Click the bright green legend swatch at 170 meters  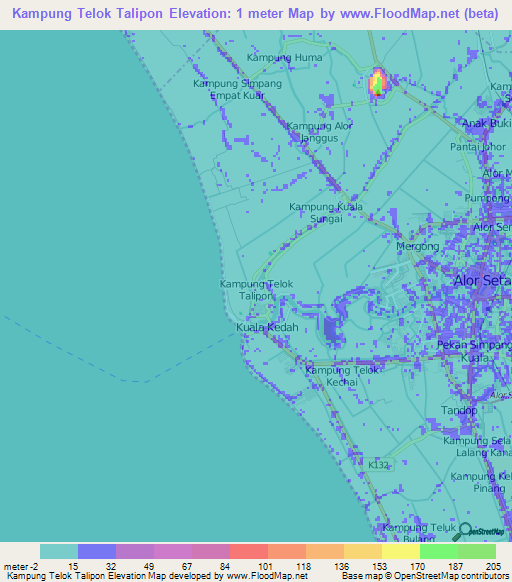click(439, 551)
